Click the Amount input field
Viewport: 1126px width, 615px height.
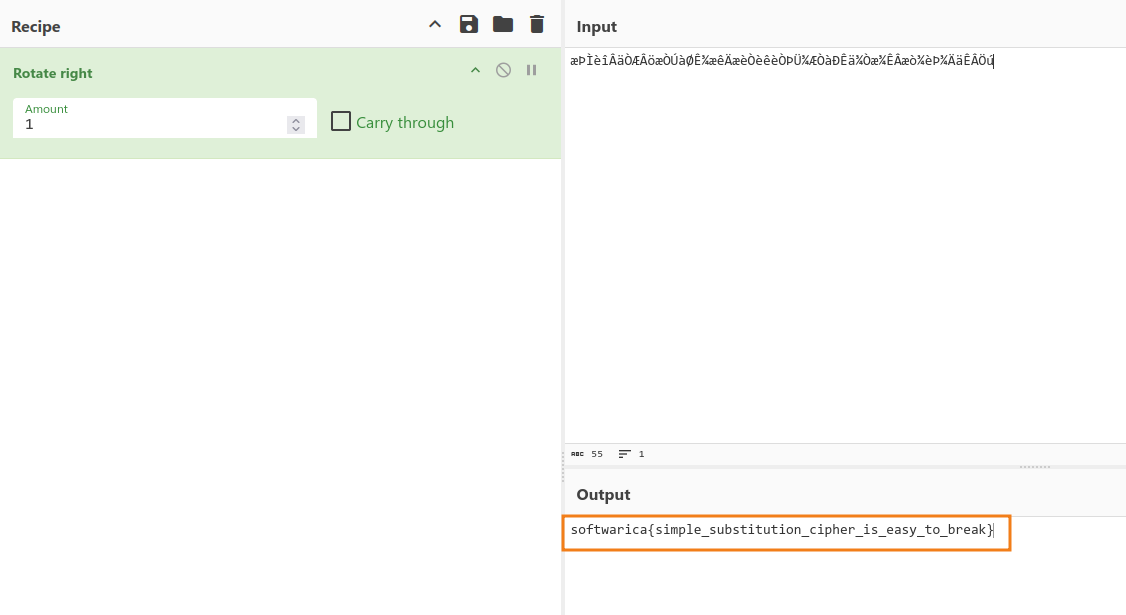[150, 125]
